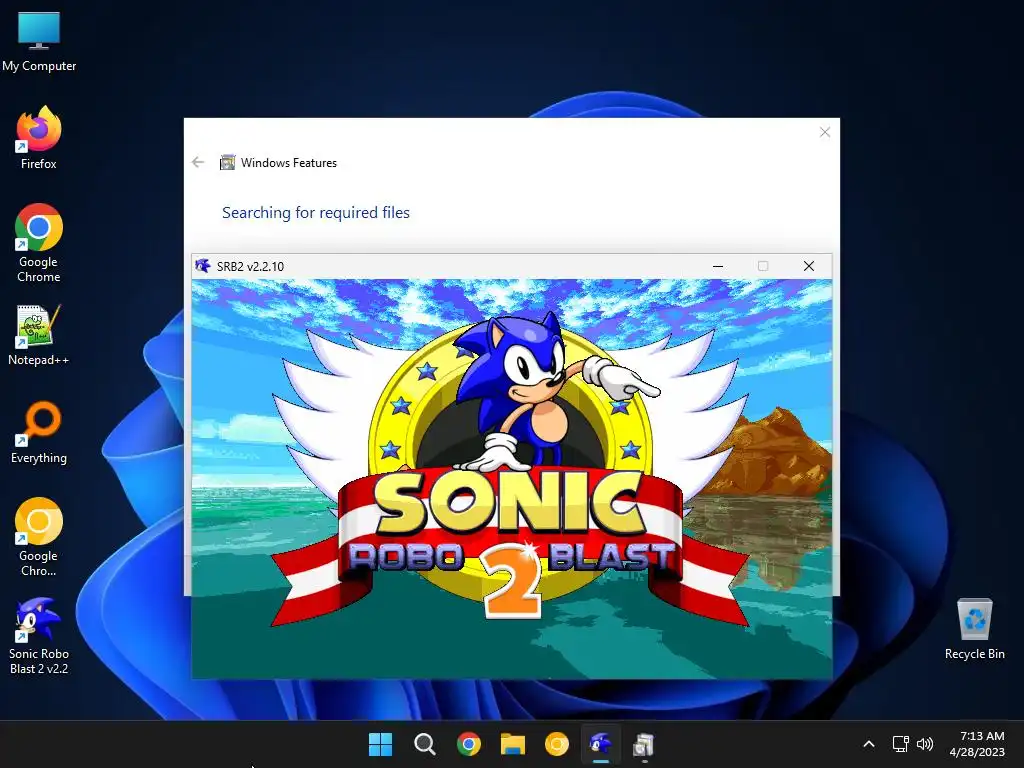Select the Google Chrome desktop shortcut
Viewport: 1024px width, 768px height.
(x=39, y=243)
